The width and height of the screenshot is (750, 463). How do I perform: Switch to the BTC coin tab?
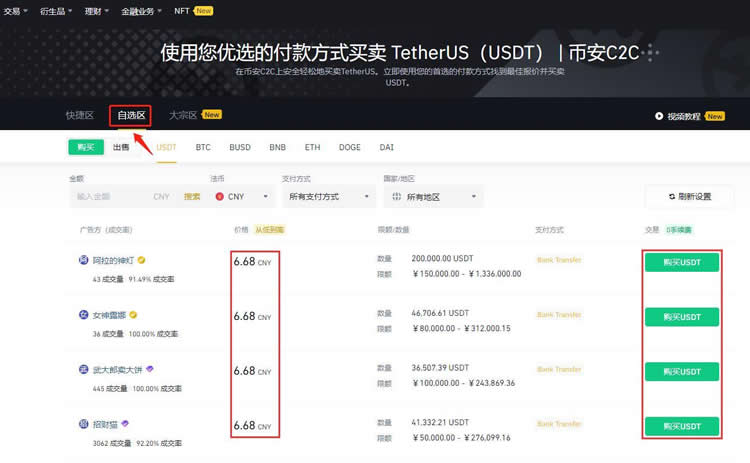203,147
